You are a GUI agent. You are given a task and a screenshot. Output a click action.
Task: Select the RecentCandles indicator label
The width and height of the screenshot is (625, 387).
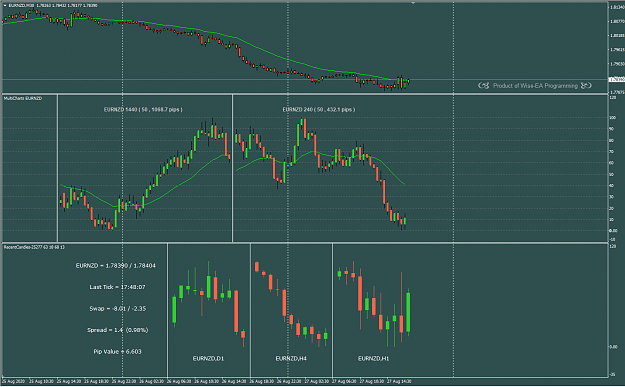pos(34,247)
